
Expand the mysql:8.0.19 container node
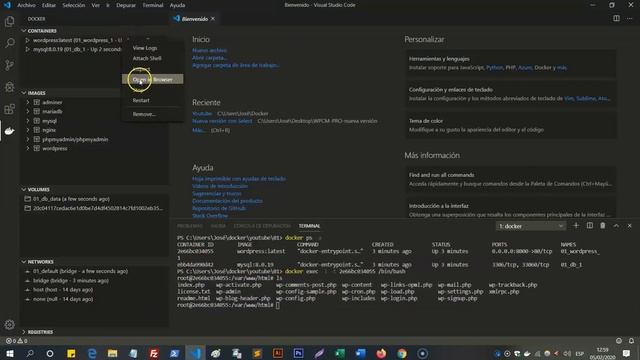coord(27,49)
